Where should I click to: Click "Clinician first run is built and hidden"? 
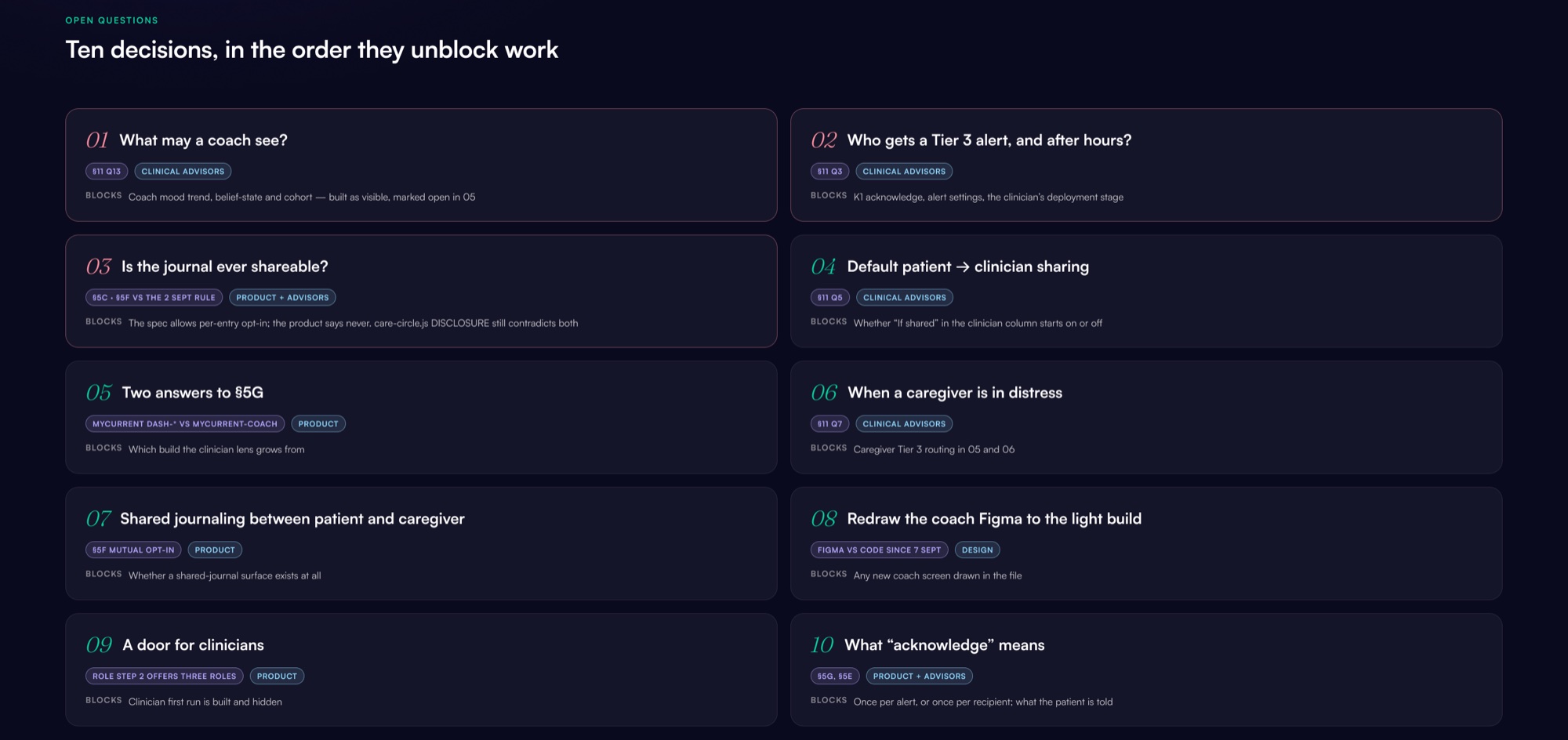[205, 702]
